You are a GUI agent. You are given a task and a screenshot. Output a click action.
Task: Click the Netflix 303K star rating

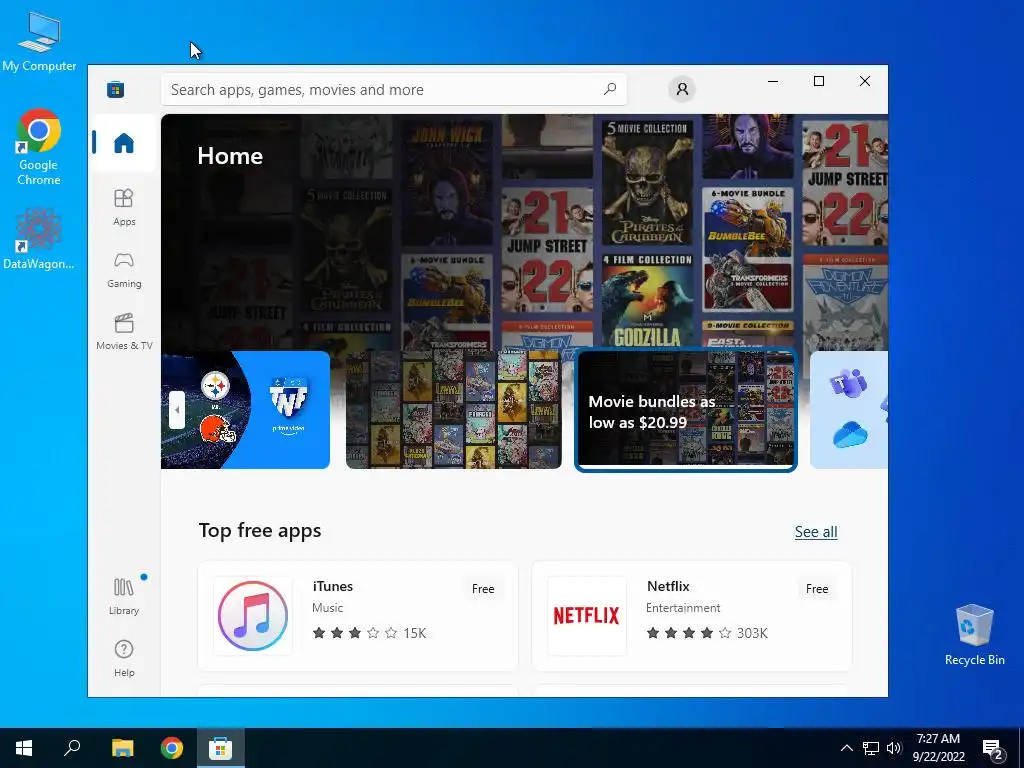point(707,633)
